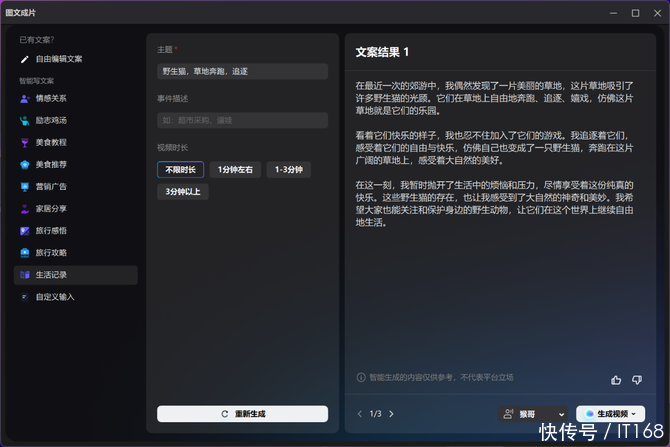Go to next 文案 result arrow
Screen dimensions: 670x447
tap(391, 414)
